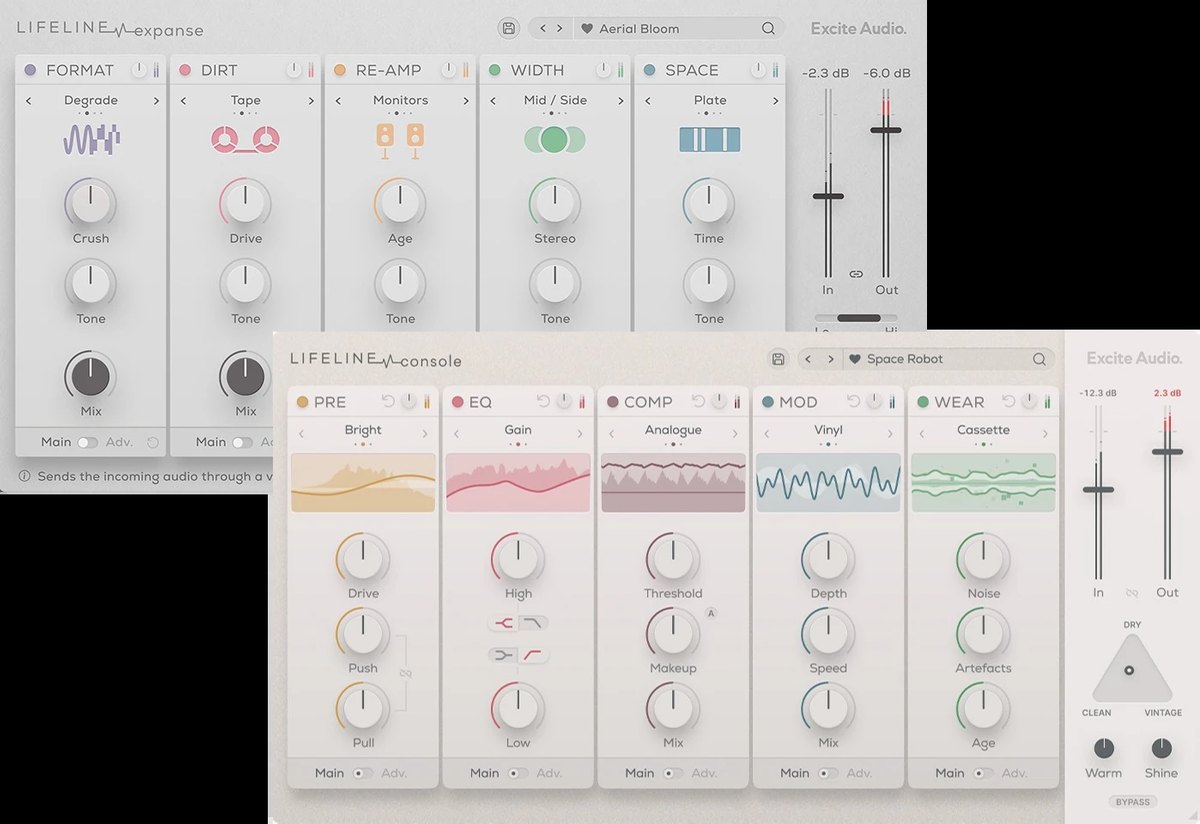Click the Plate reverb icon in SPACE
This screenshot has width=1200, height=824.
pos(709,139)
